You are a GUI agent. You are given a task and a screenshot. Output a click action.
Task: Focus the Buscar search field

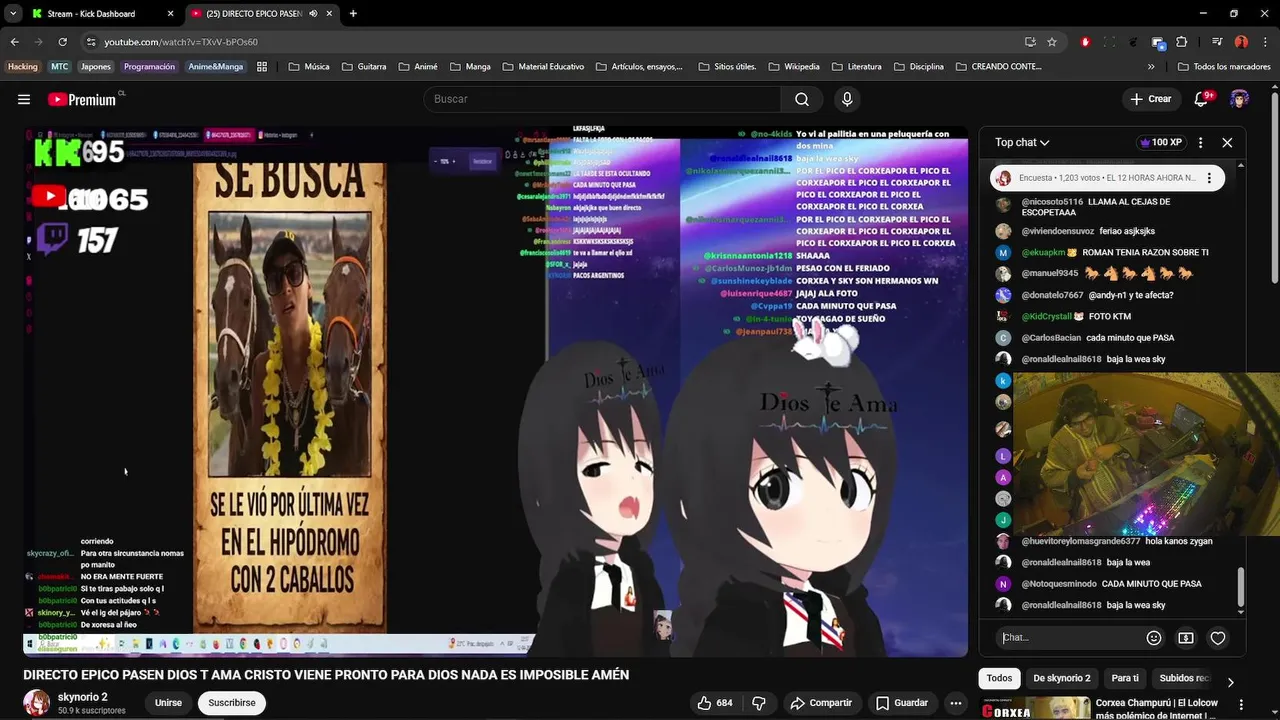tap(602, 99)
